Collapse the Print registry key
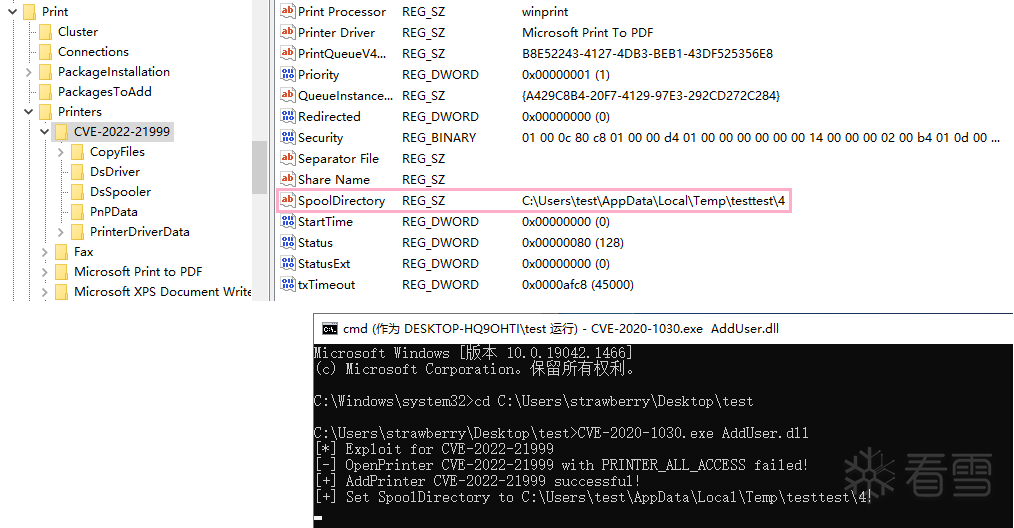This screenshot has height=528, width=1014. tap(12, 12)
